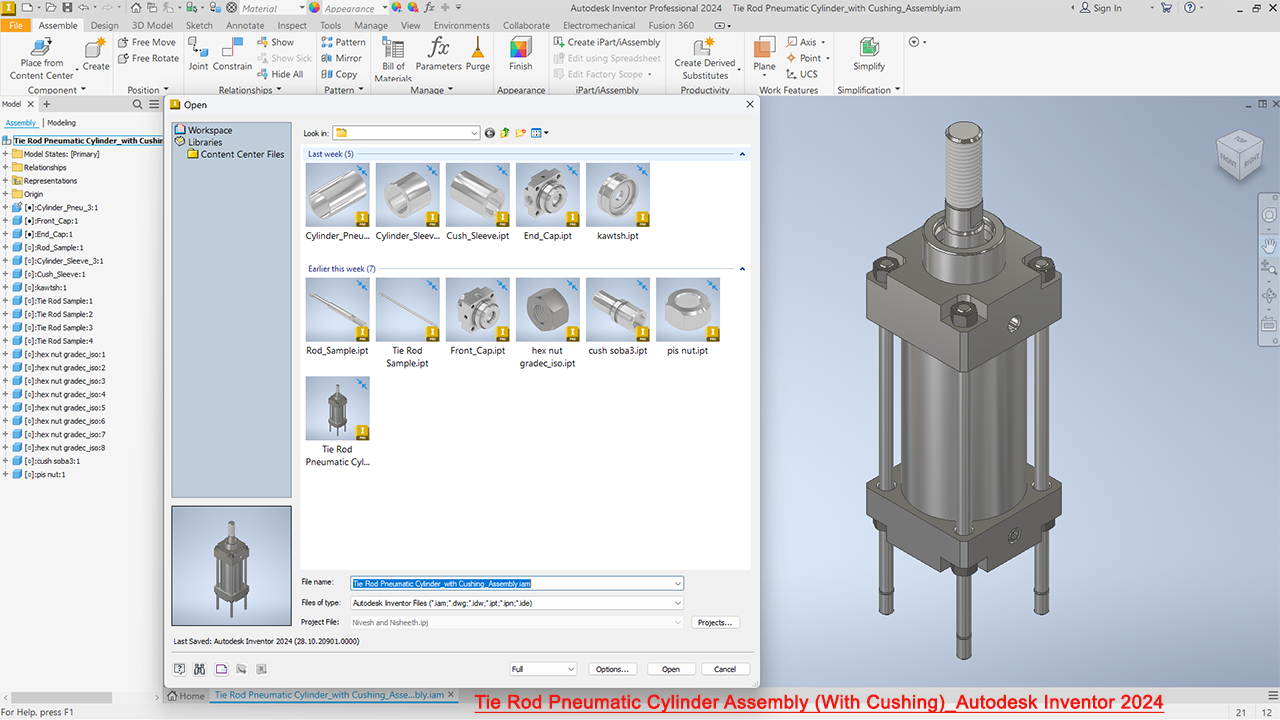The height and width of the screenshot is (720, 1280).
Task: Click the Simplify tool icon
Action: (x=869, y=50)
